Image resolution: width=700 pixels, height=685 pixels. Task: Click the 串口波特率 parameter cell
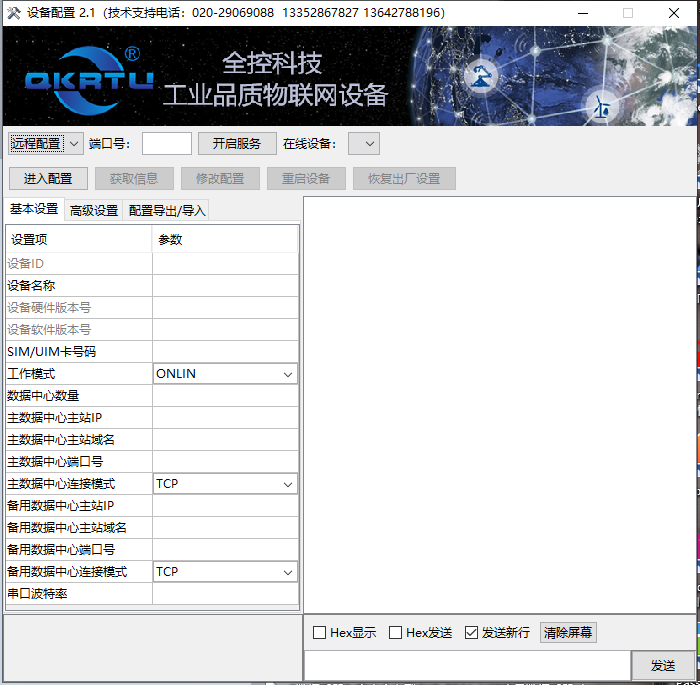coord(225,594)
